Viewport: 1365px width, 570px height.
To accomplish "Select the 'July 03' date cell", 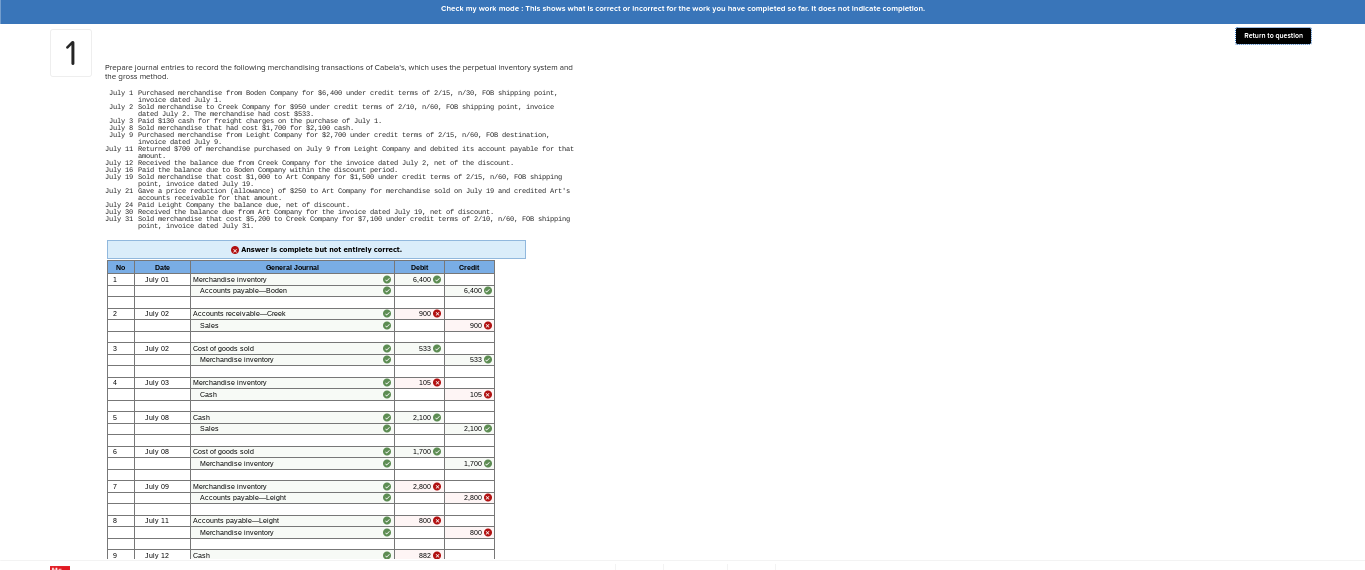I will [x=162, y=383].
